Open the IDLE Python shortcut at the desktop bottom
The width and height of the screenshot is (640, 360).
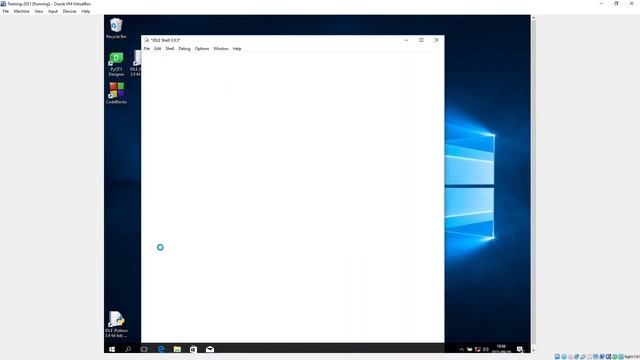click(116, 324)
